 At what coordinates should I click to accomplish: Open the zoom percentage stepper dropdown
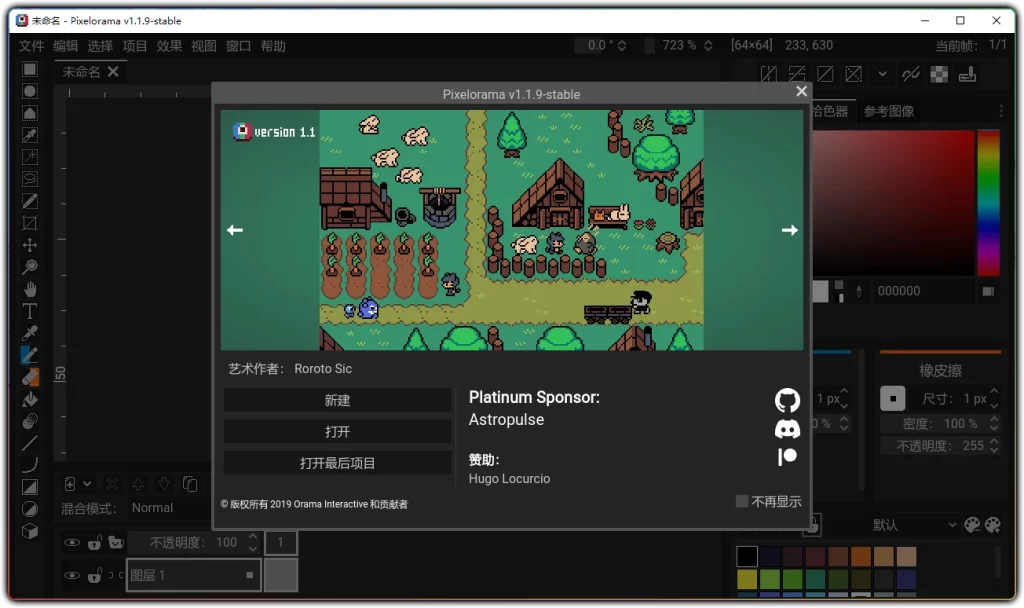pos(709,44)
